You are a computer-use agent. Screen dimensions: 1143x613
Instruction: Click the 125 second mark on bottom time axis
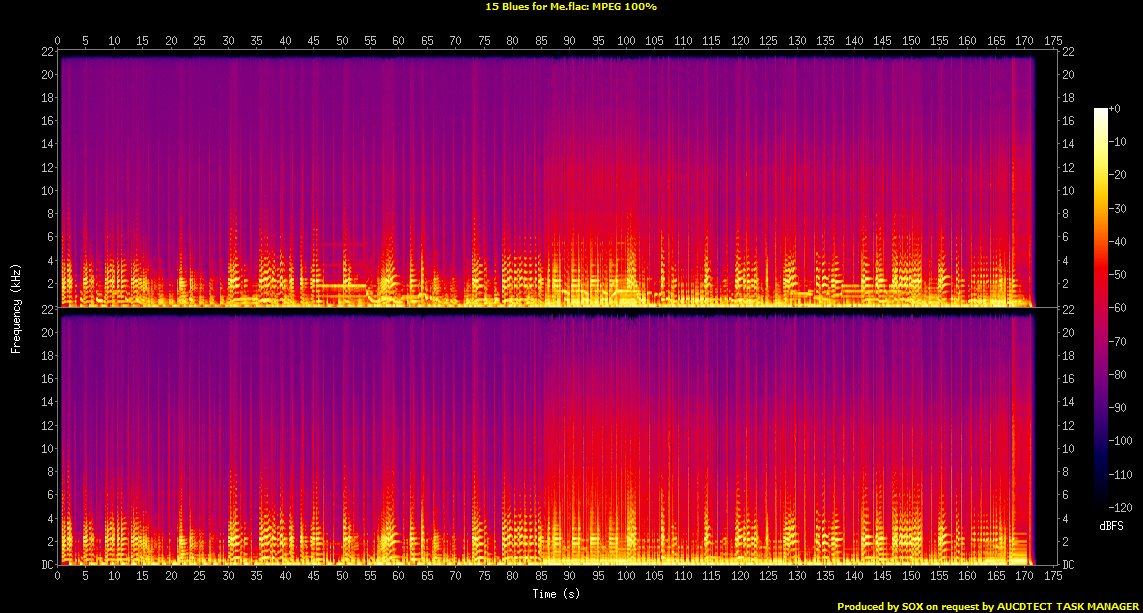click(769, 577)
